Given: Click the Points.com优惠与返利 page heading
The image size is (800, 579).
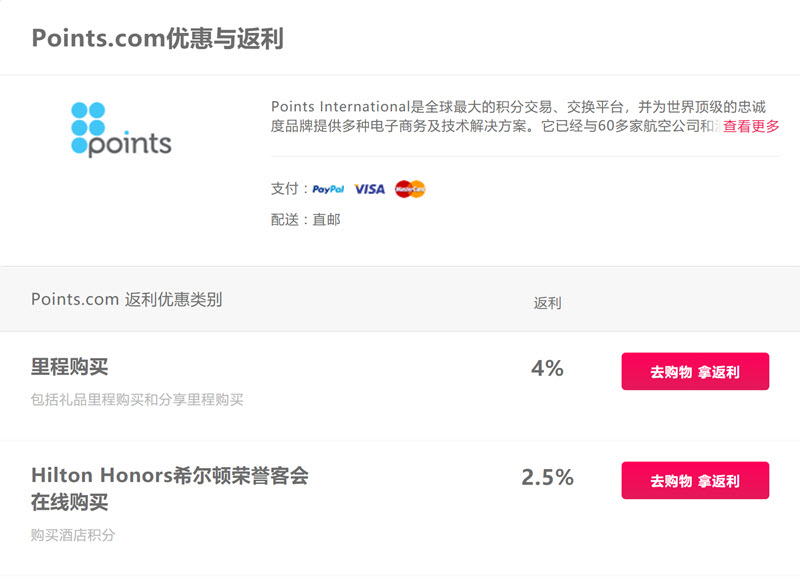Looking at the screenshot, I should point(157,38).
